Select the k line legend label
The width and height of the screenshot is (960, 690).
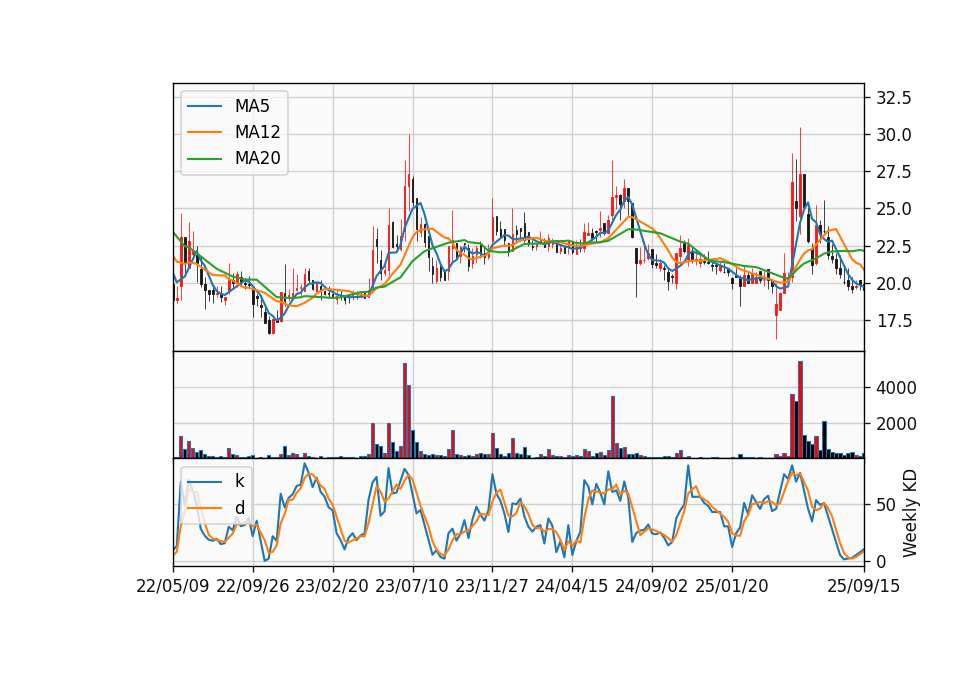coord(239,481)
